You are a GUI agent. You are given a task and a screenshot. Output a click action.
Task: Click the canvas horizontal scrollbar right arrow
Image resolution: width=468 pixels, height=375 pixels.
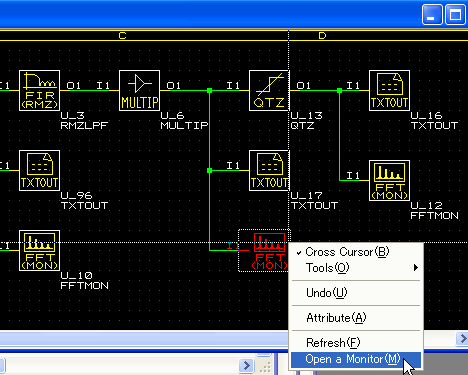point(462,339)
